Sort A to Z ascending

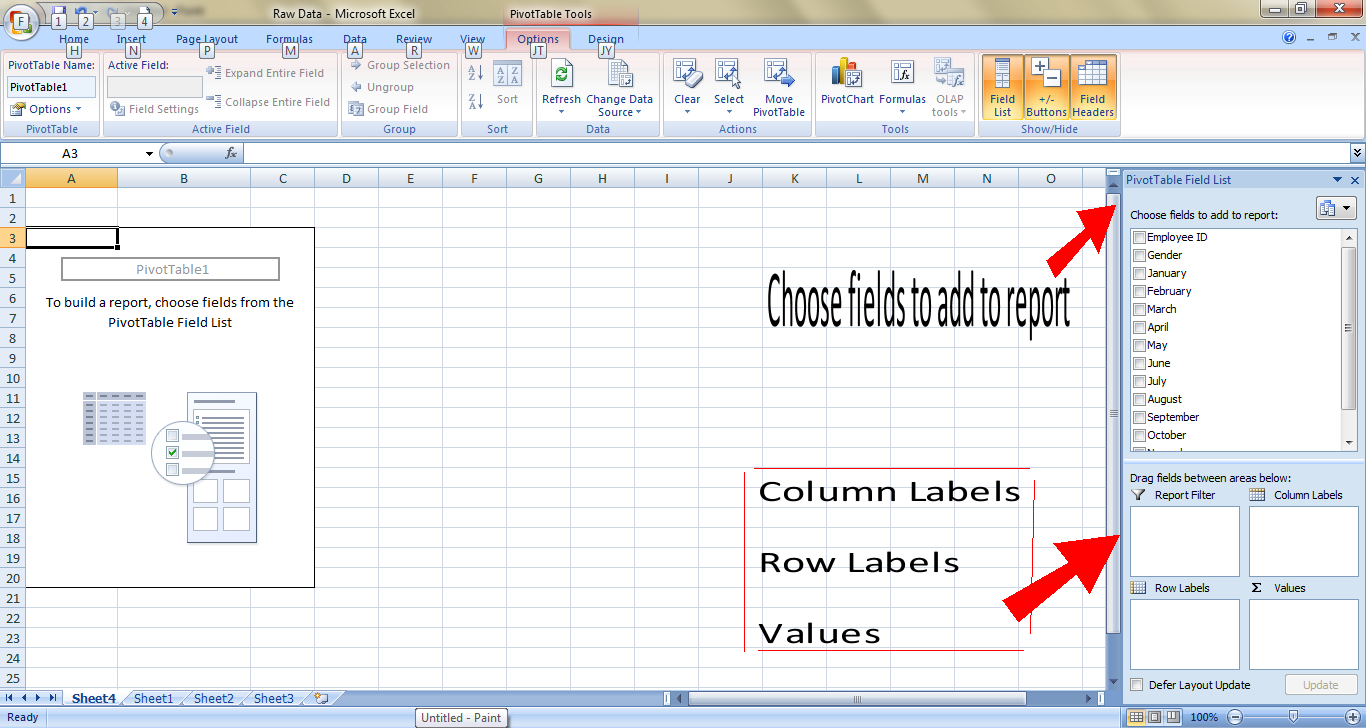[476, 73]
